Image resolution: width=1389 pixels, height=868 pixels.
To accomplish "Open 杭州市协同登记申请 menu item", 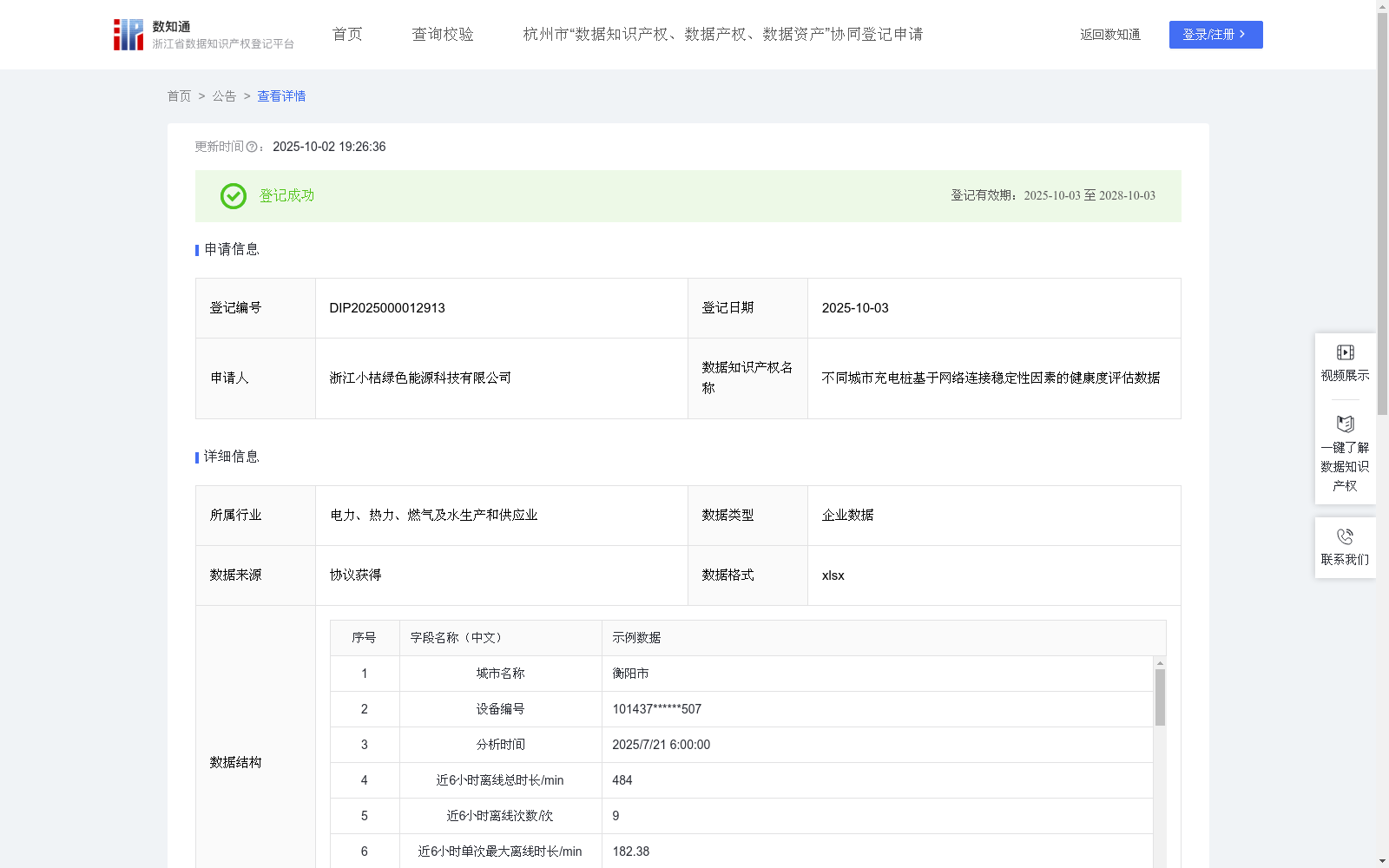I will pos(723,35).
